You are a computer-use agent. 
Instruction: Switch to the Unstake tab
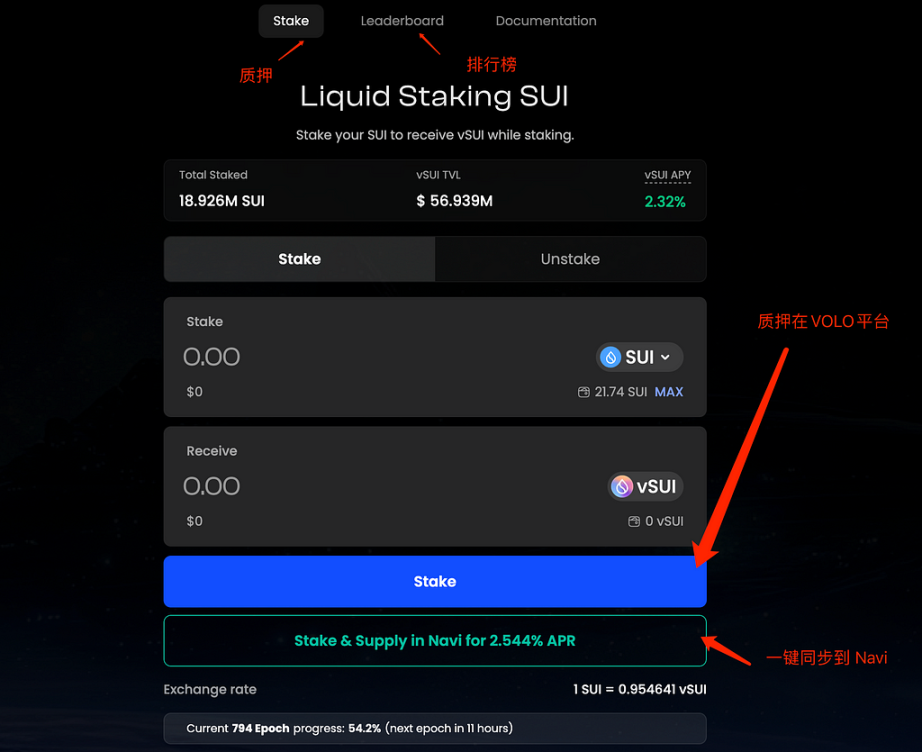[570, 259]
